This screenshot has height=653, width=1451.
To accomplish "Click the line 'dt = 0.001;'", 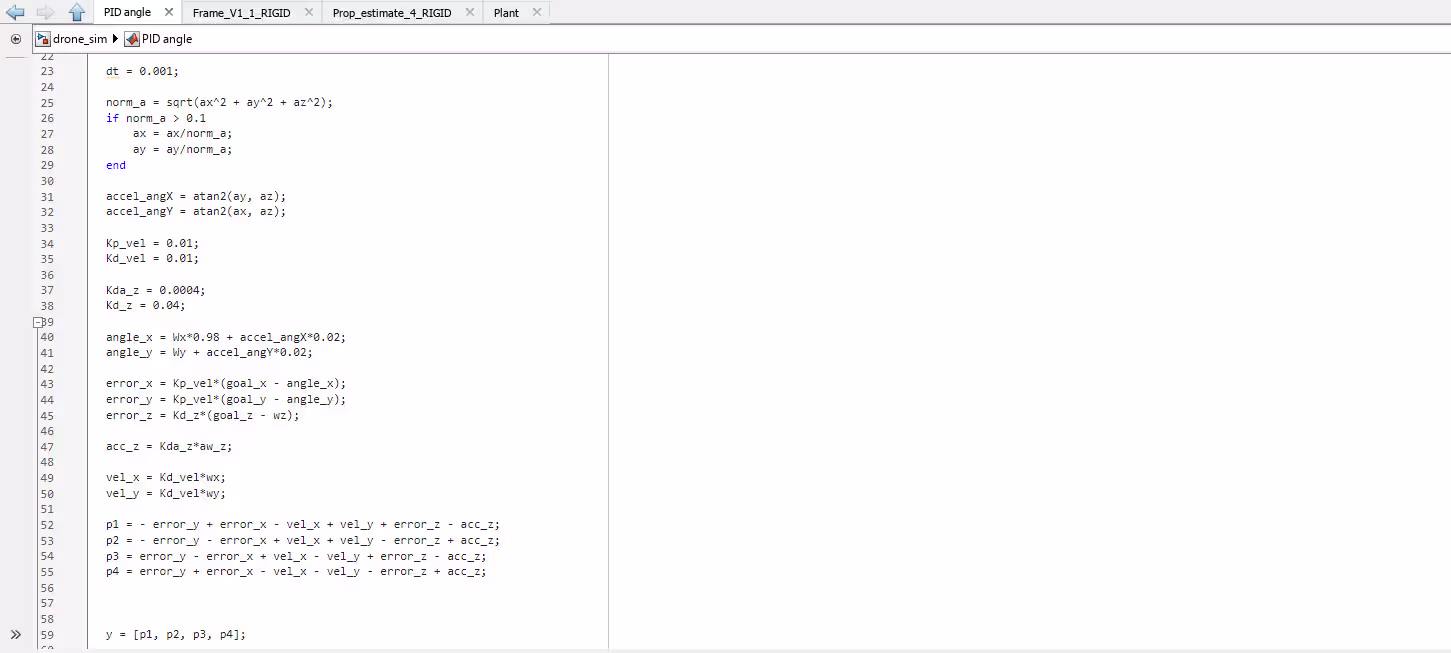I will click(x=142, y=72).
